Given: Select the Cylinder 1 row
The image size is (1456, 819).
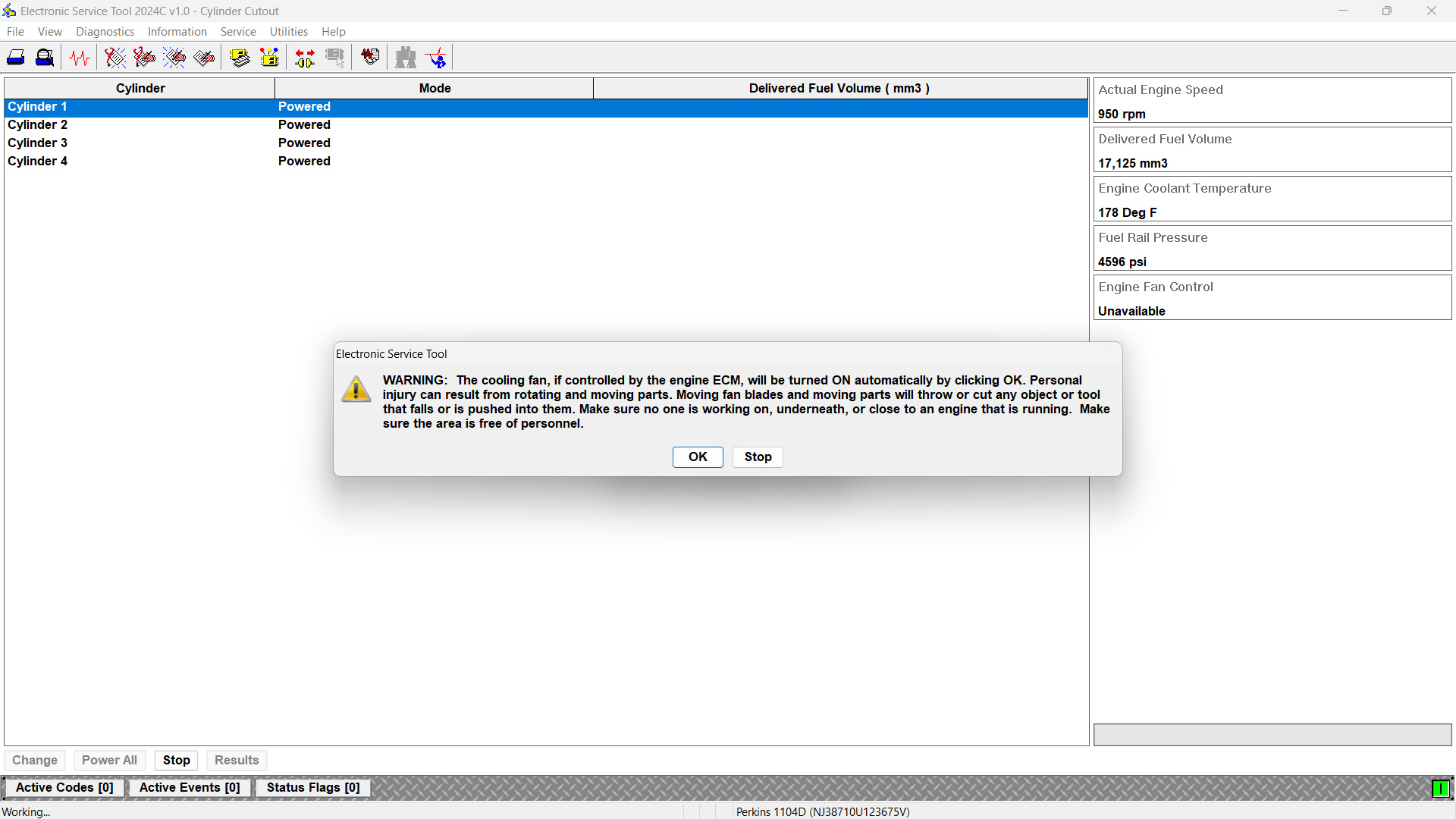Looking at the screenshot, I should coord(546,107).
